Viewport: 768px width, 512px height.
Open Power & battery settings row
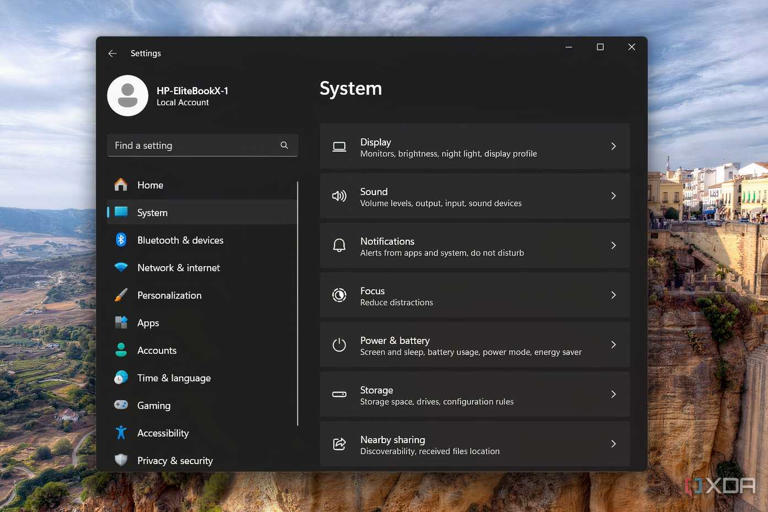[x=475, y=344]
